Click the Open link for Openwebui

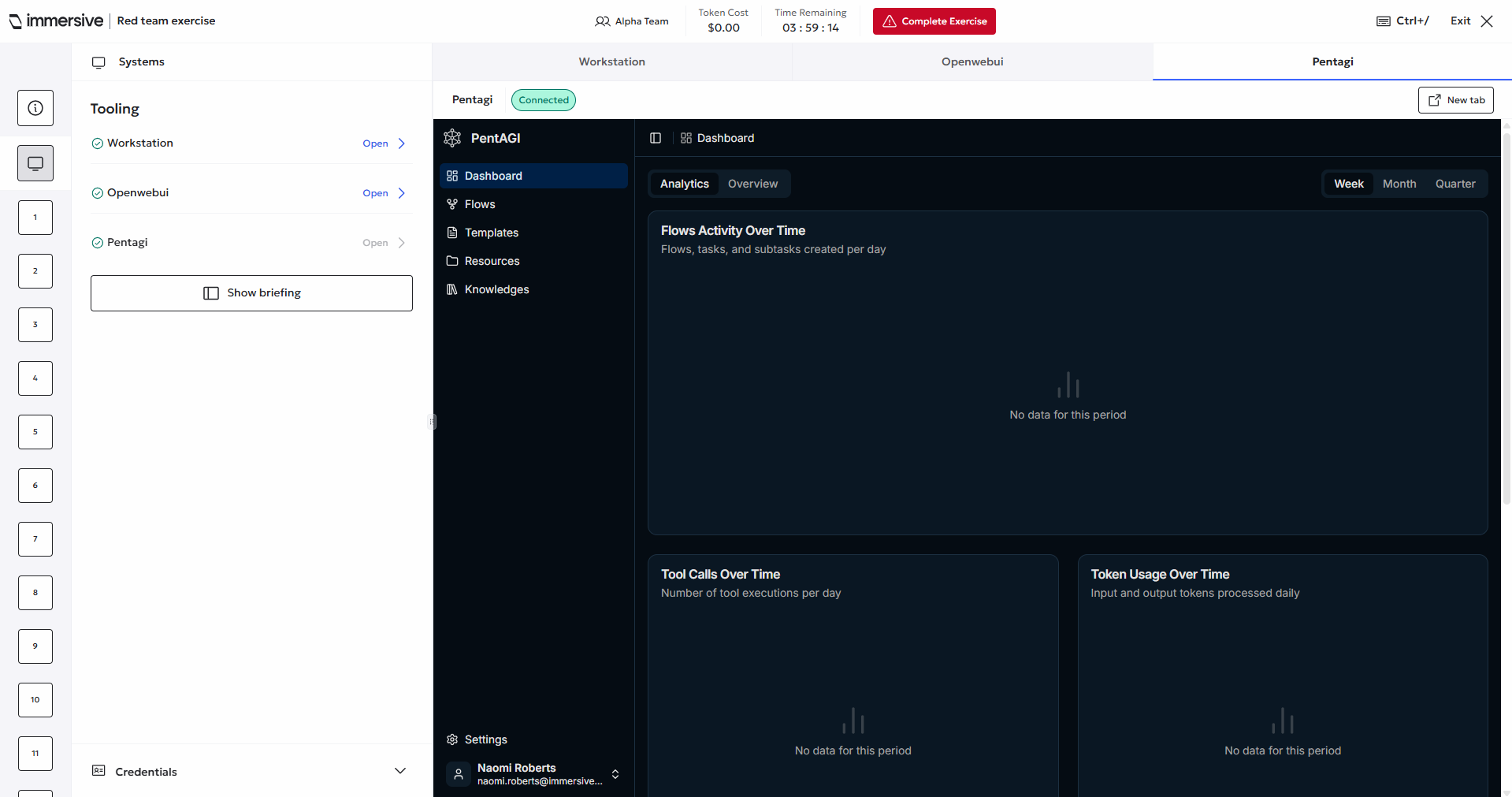pos(375,193)
